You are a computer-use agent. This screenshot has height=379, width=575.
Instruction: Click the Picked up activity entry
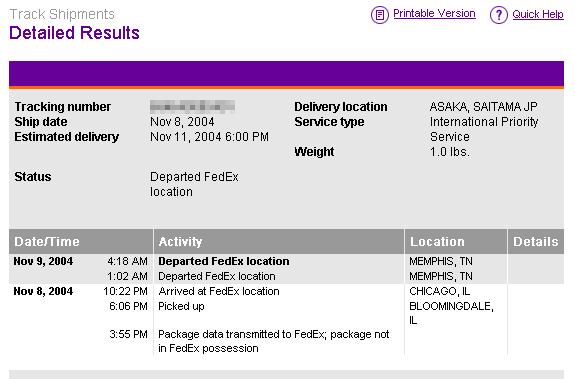pyautogui.click(x=181, y=306)
